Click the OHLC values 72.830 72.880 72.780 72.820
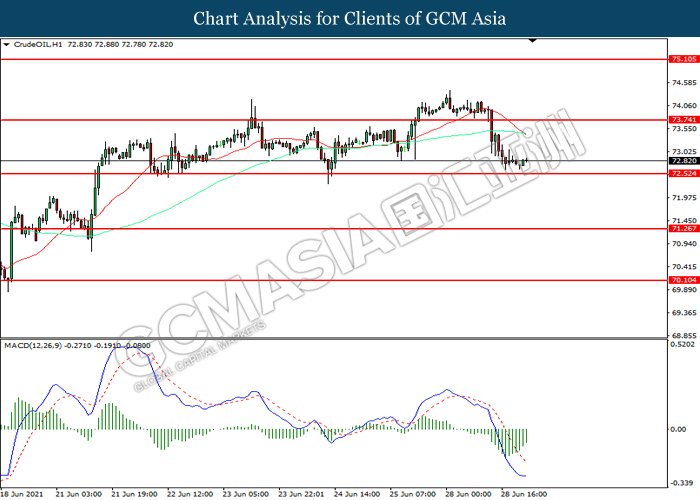This screenshot has height=500, width=700. (x=120, y=45)
